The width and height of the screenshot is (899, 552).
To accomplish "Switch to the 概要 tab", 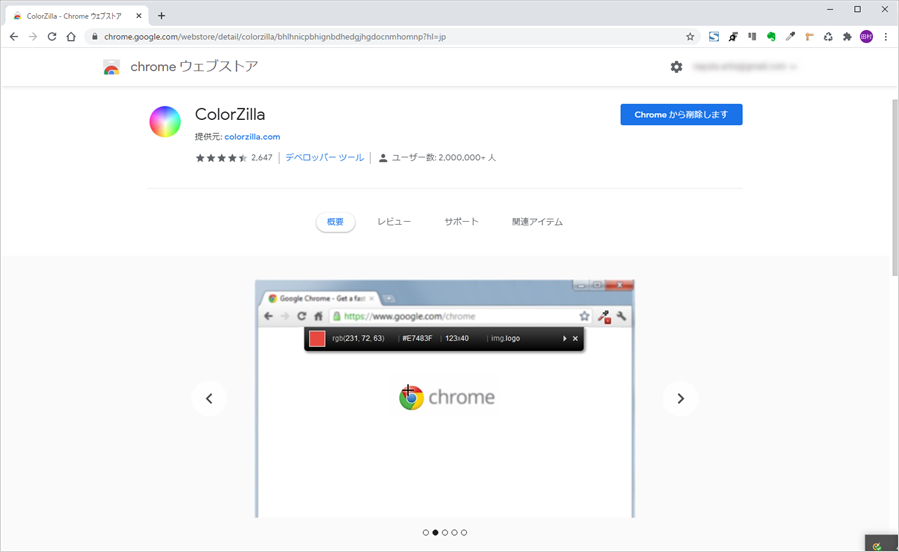I will pyautogui.click(x=335, y=222).
